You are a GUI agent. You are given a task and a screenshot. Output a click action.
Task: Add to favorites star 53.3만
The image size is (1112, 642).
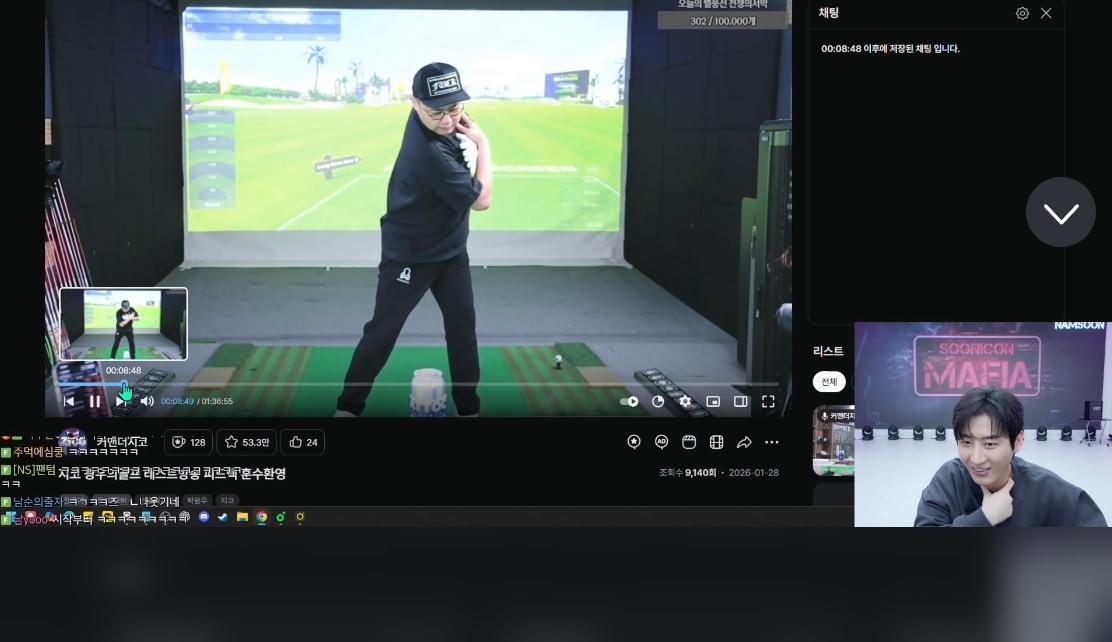(246, 442)
